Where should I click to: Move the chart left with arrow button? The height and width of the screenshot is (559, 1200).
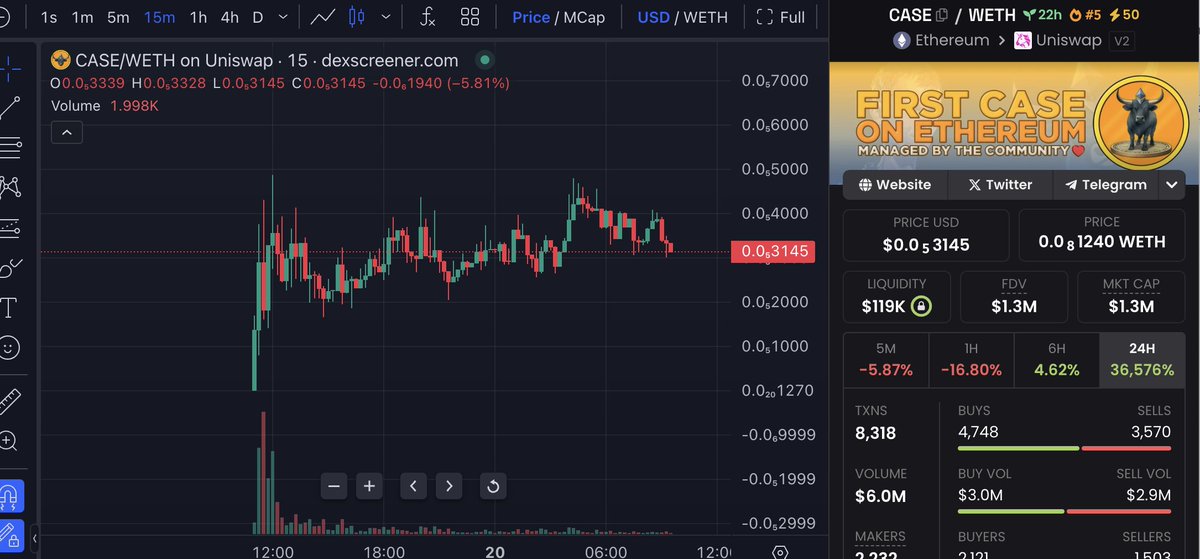[413, 486]
